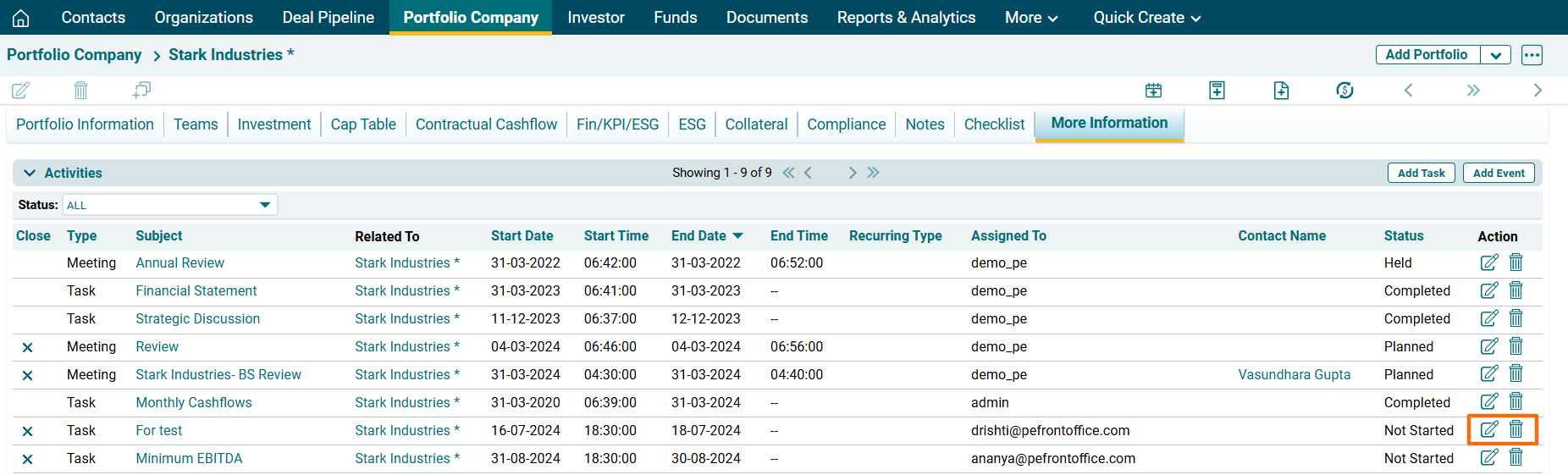Close the 'For test' task with X
The image size is (1568, 475).
[x=27, y=431]
